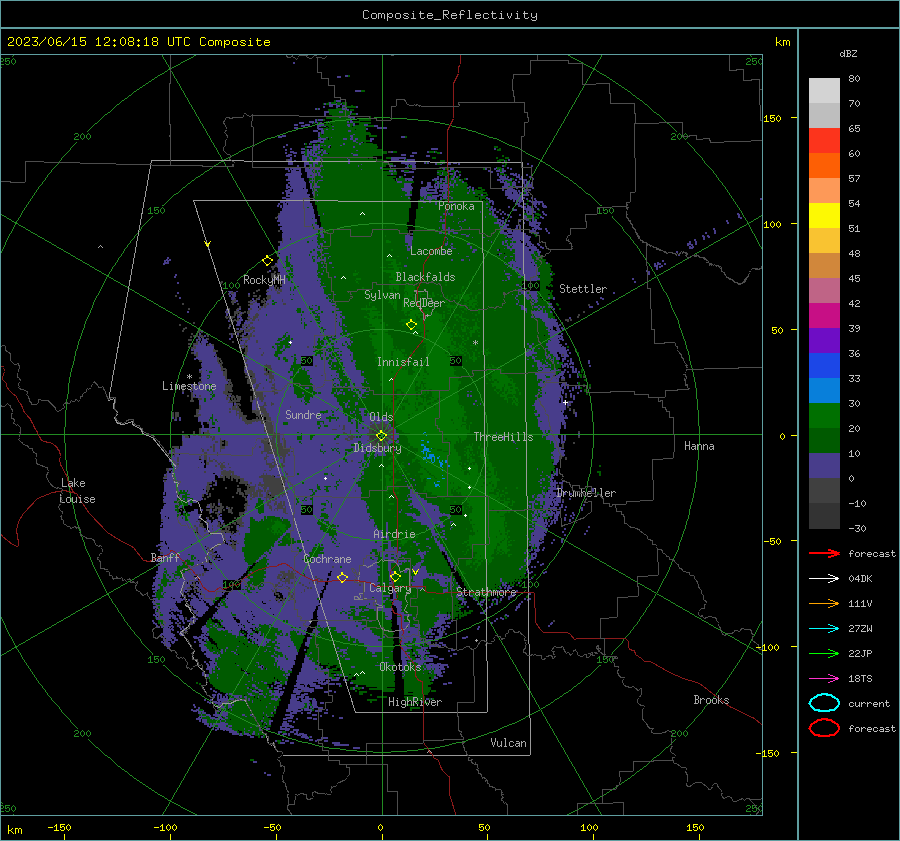The height and width of the screenshot is (841, 900).
Task: Select the red 60-65 dBZ swatch
Action: click(x=824, y=141)
